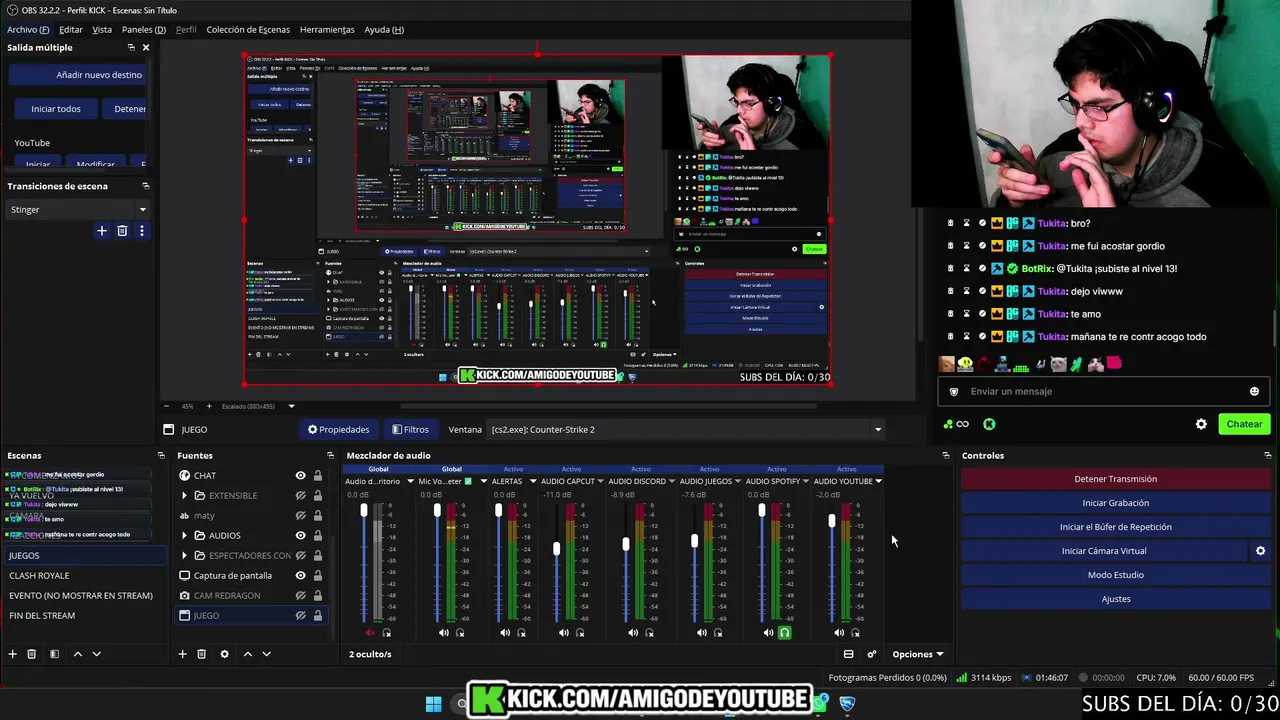This screenshot has width=1280, height=720.
Task: Delete the selected scene via trash icon
Action: coord(32,654)
